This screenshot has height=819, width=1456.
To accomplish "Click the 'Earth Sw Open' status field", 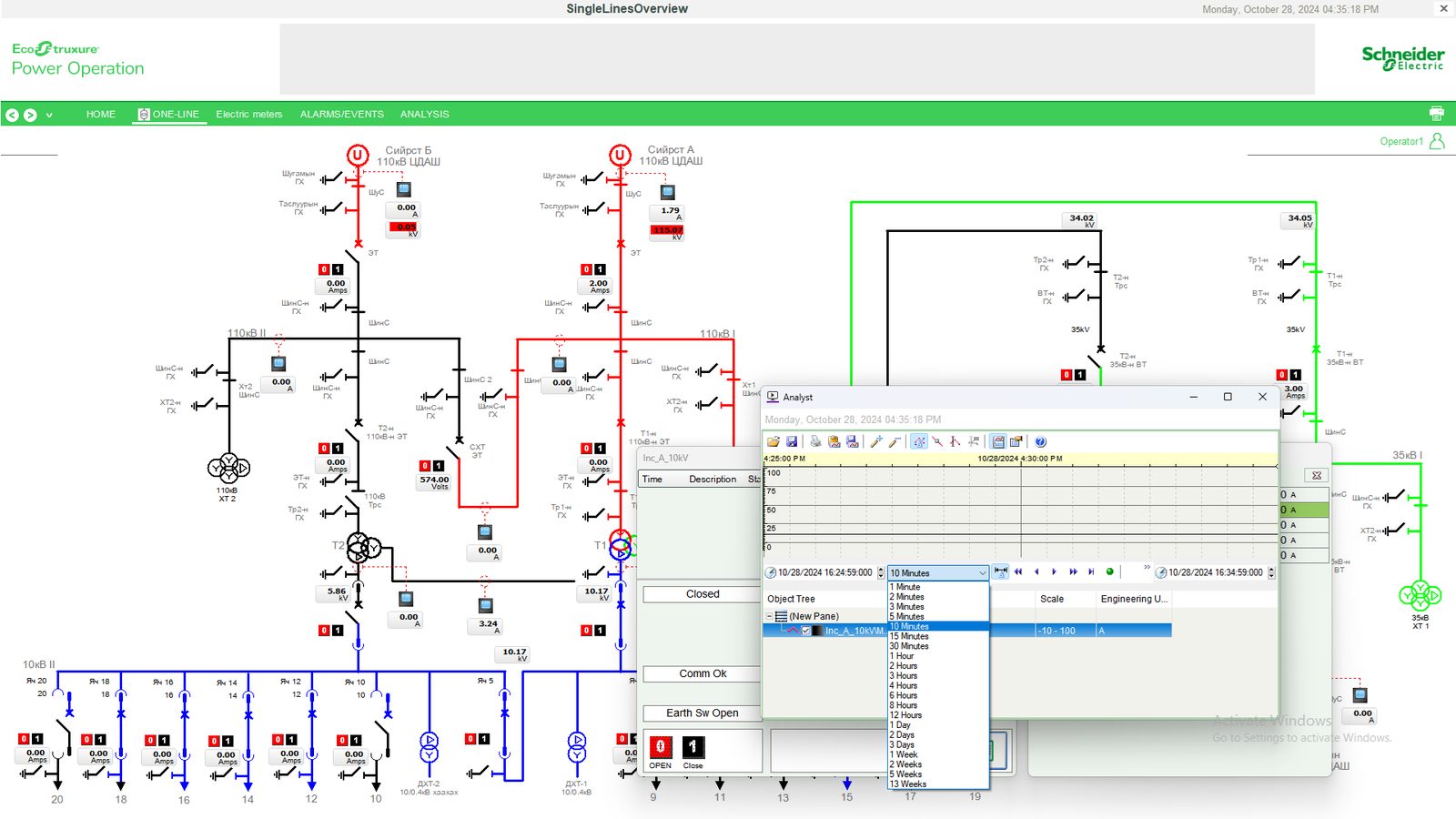I will [703, 713].
